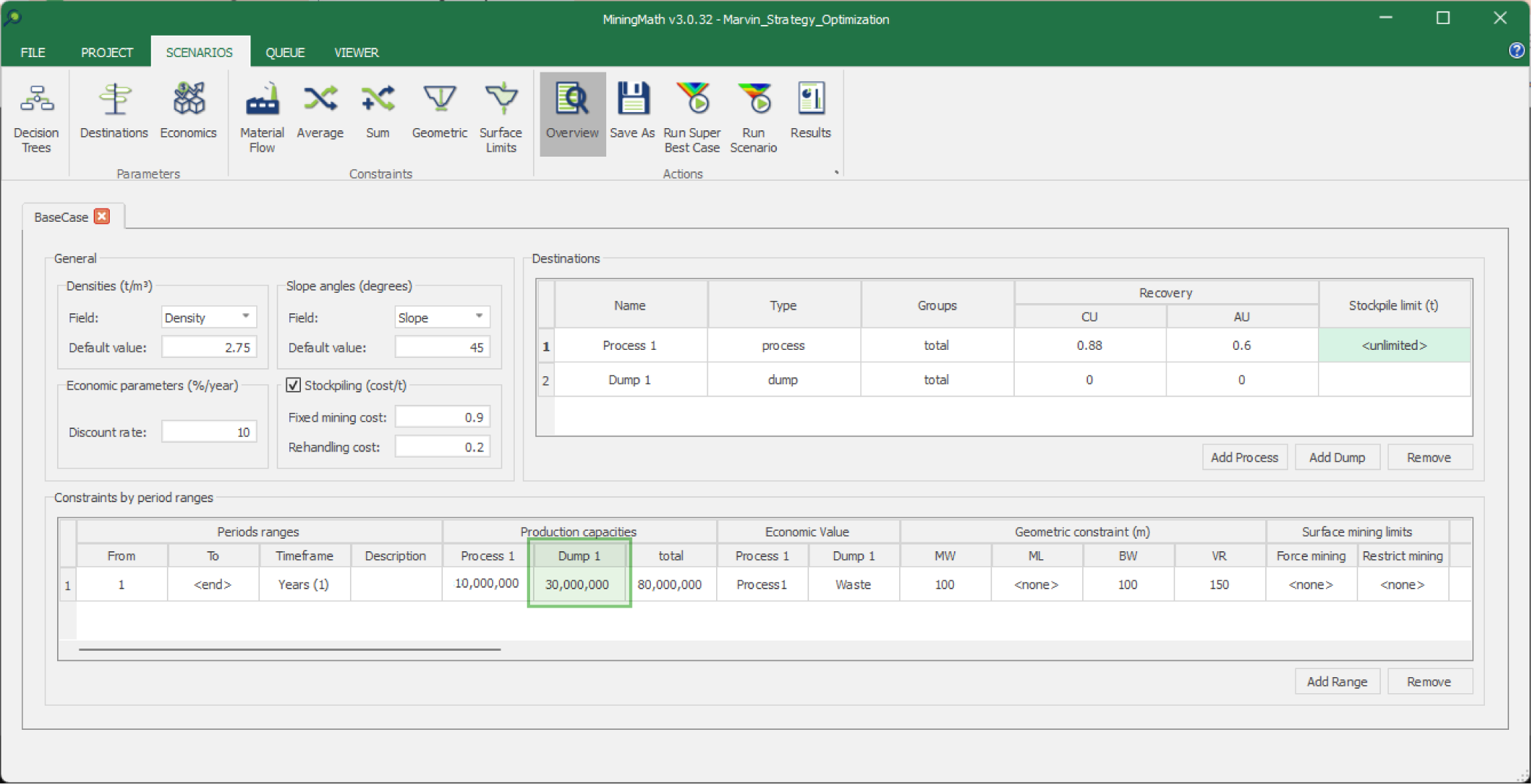Expand the Slope field dropdown
The width and height of the screenshot is (1531, 784).
(x=479, y=317)
